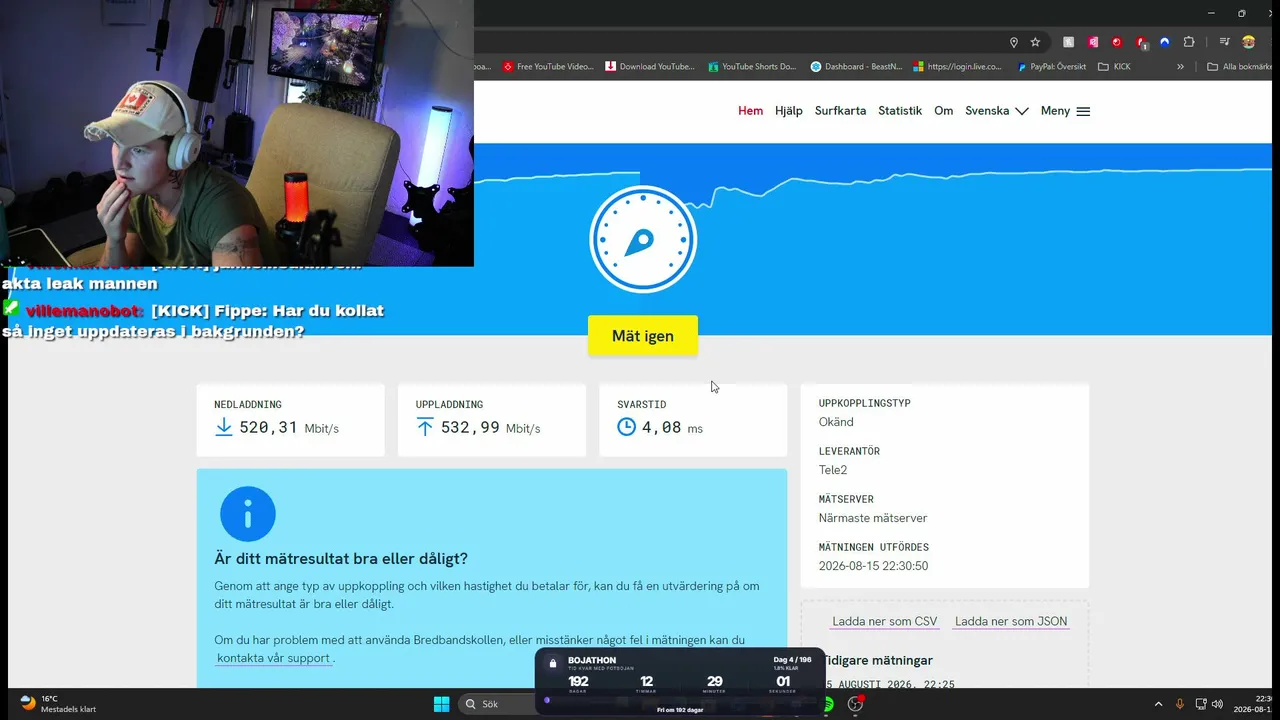Follow the kontakta vår support link
1280x720 pixels.
pos(274,658)
